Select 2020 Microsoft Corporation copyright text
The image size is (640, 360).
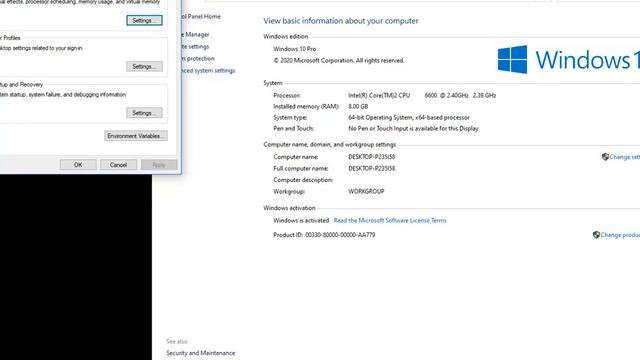point(339,60)
